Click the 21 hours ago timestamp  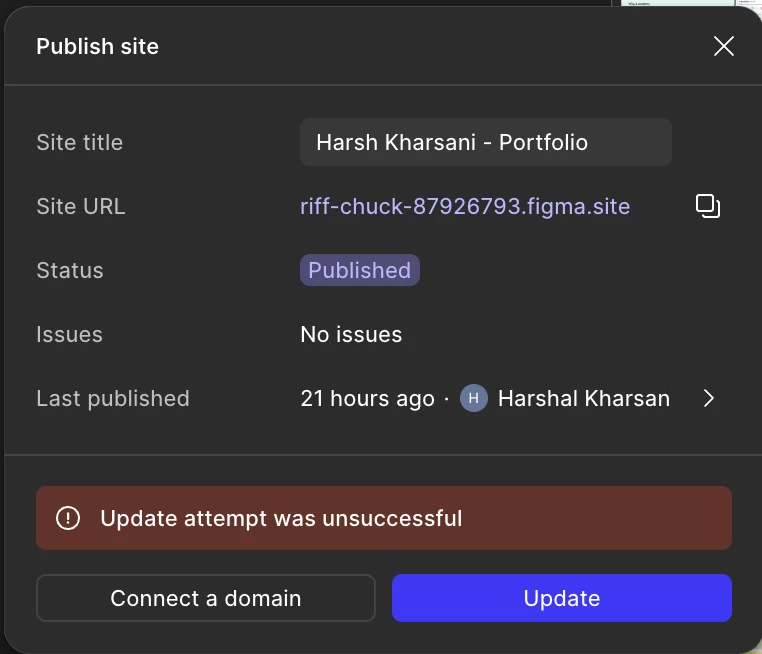tap(367, 399)
